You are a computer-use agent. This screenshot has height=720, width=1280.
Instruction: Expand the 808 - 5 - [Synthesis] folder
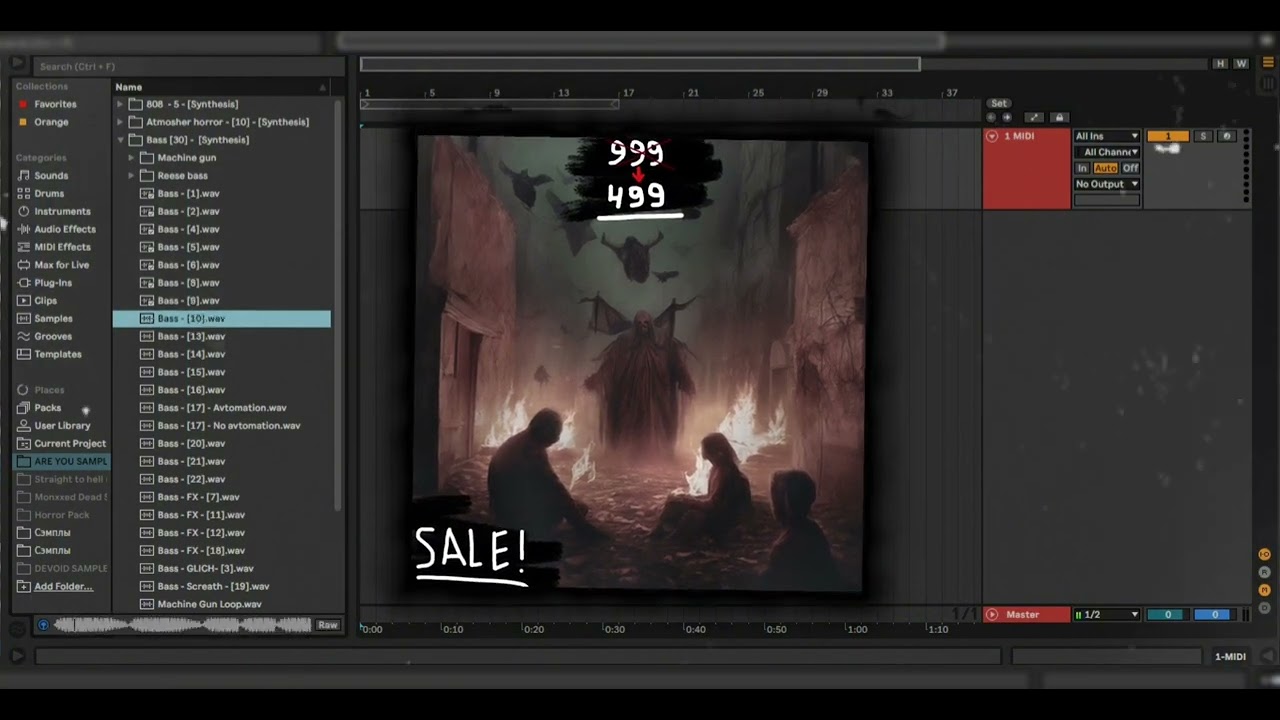(120, 104)
